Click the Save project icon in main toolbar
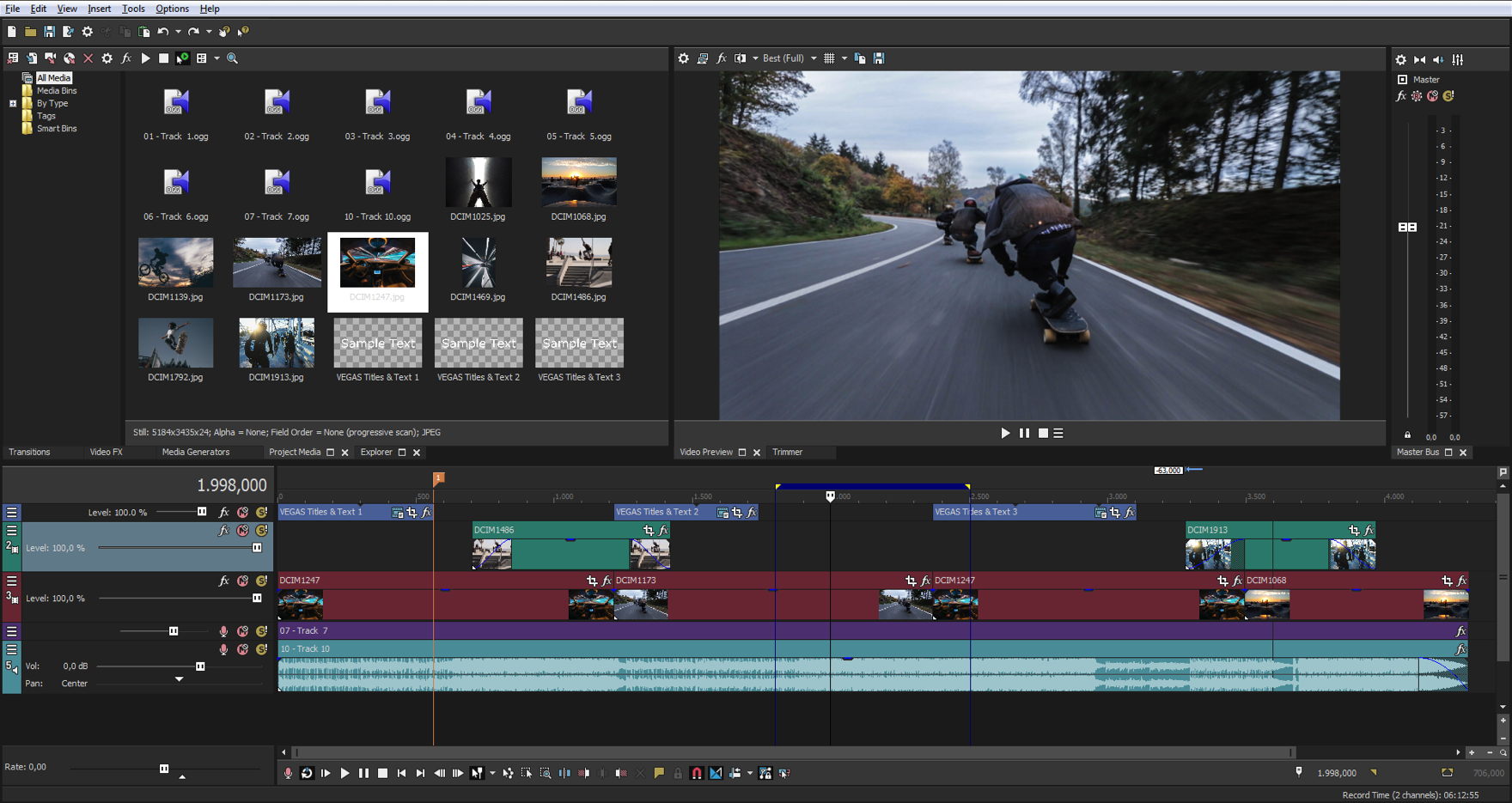The height and width of the screenshot is (803, 1512). [49, 32]
